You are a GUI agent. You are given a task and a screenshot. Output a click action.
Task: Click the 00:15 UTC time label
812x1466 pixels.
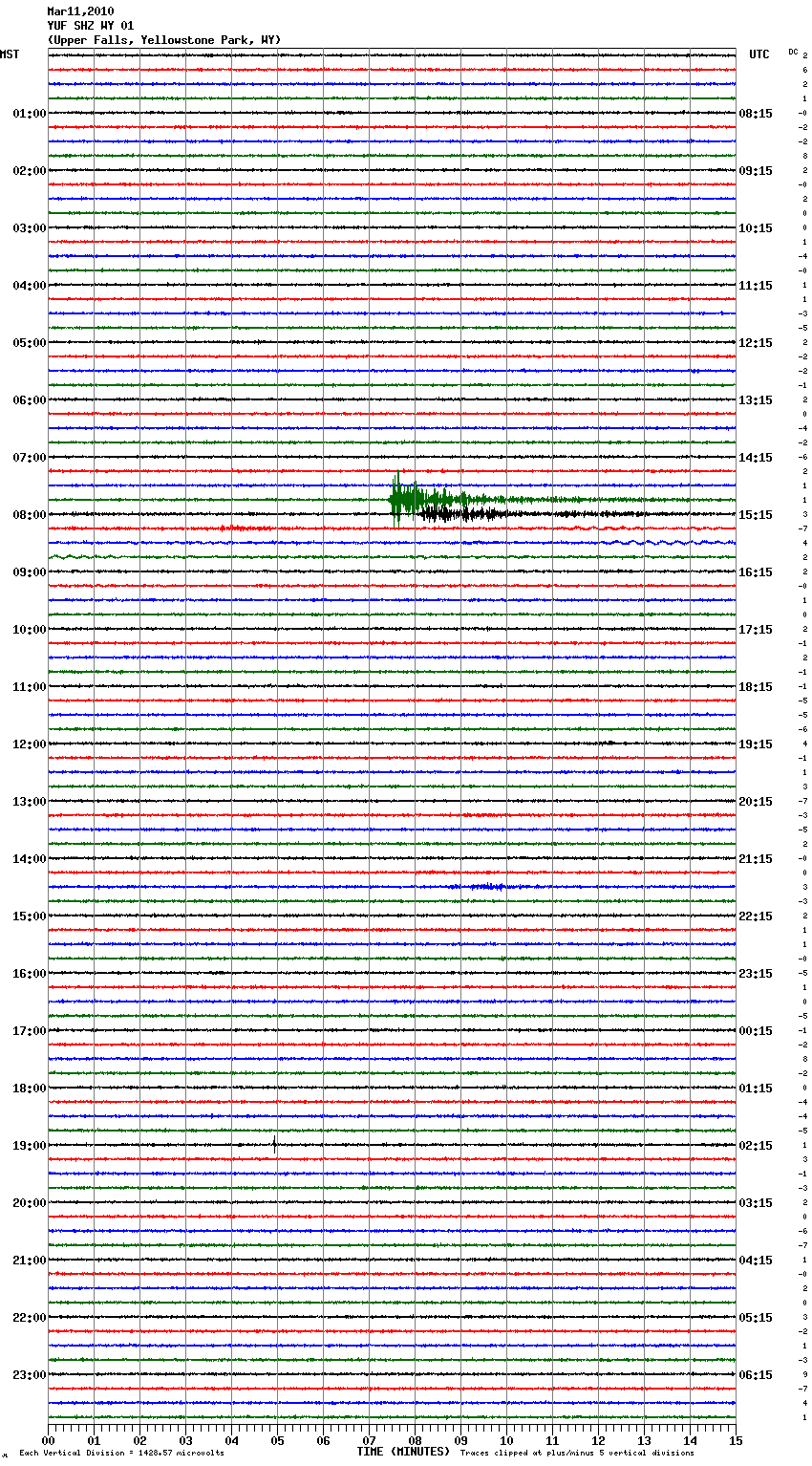click(x=756, y=1031)
